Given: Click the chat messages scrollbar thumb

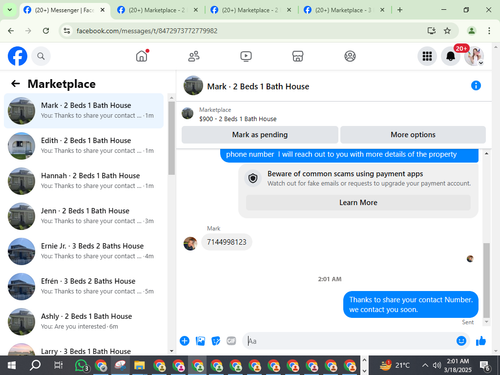Looking at the screenshot, I should point(487,280).
